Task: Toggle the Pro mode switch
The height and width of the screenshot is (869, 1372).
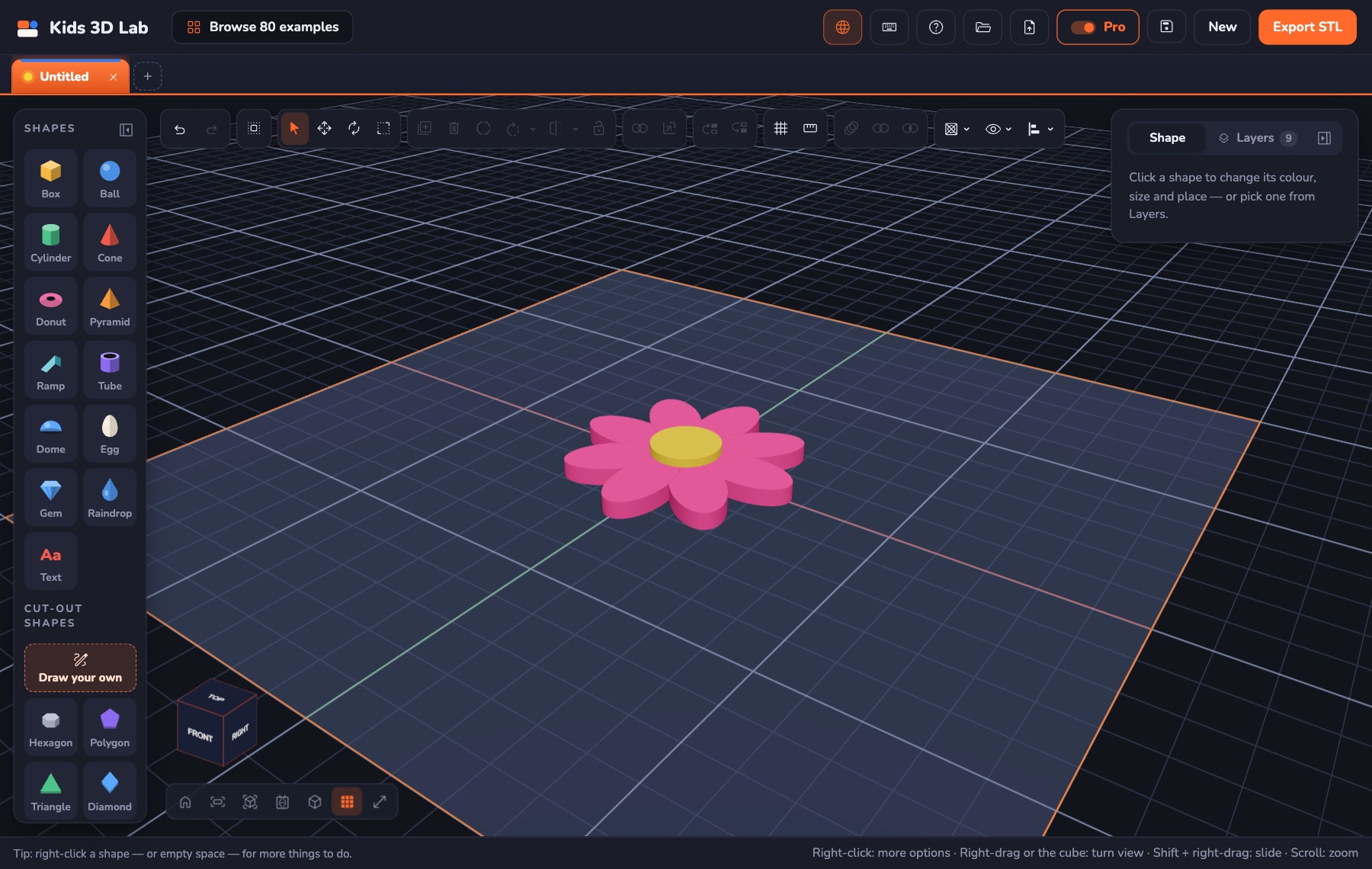Action: [x=1098, y=27]
